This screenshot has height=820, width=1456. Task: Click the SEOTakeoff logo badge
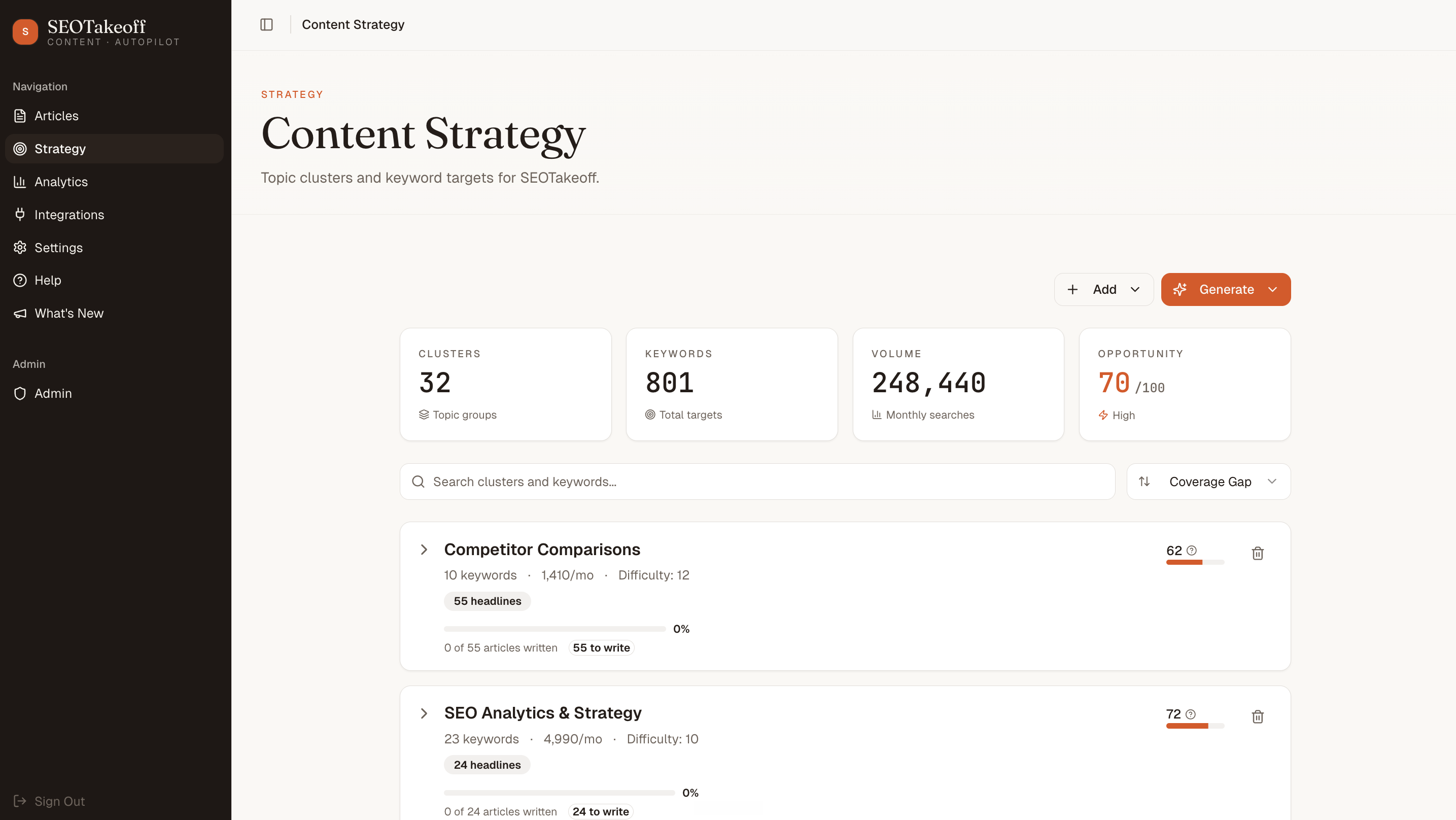(x=25, y=31)
